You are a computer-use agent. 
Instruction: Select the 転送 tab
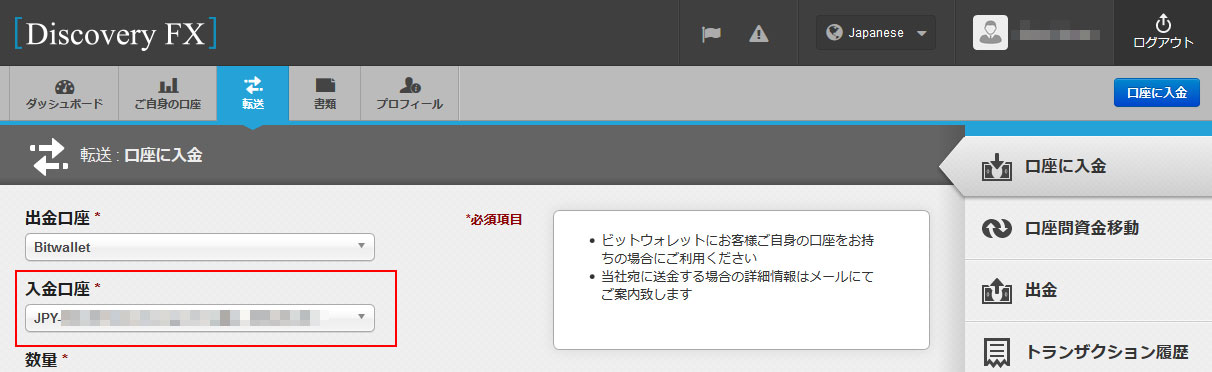click(253, 94)
